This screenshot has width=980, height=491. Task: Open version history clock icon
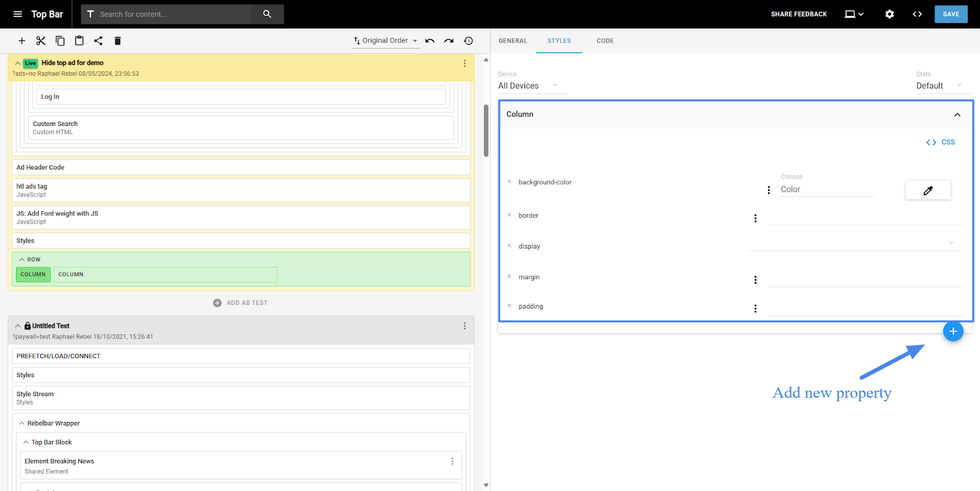tap(468, 41)
